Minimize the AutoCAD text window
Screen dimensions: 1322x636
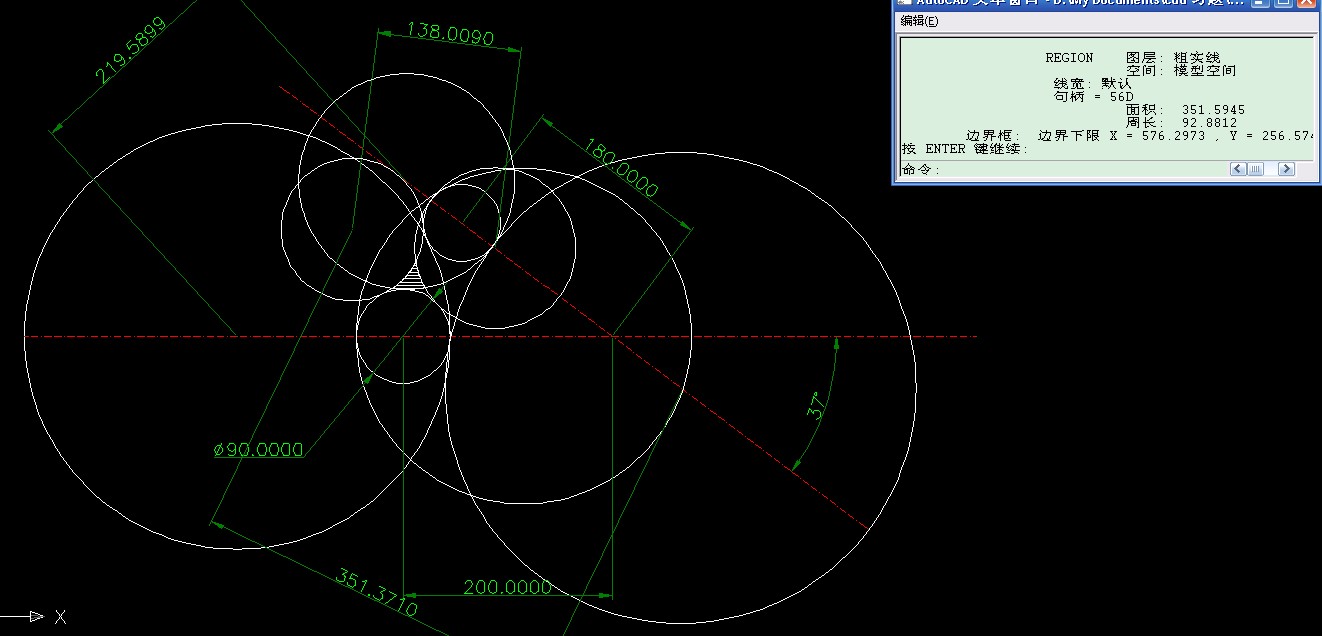pos(1261,3)
